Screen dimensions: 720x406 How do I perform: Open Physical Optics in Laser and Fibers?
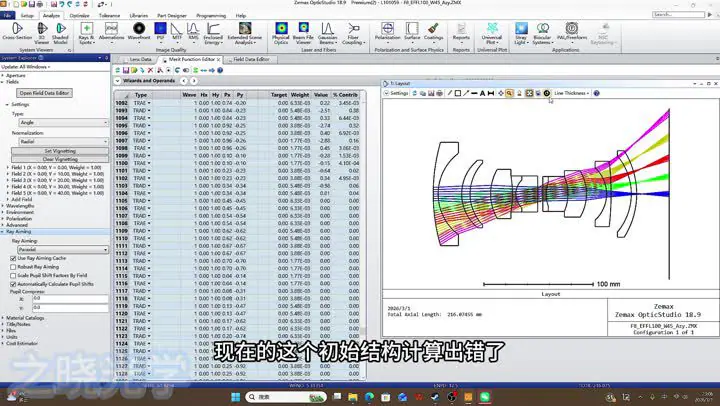coord(281,33)
